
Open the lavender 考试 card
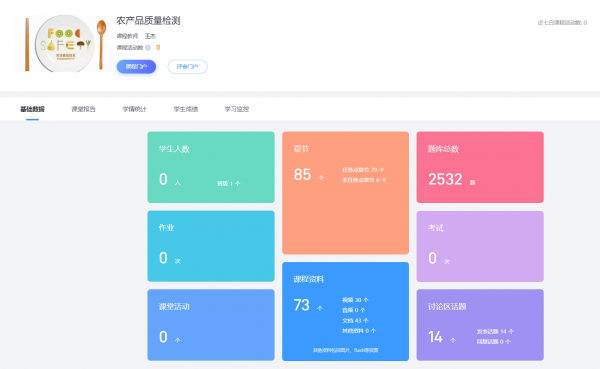point(480,246)
